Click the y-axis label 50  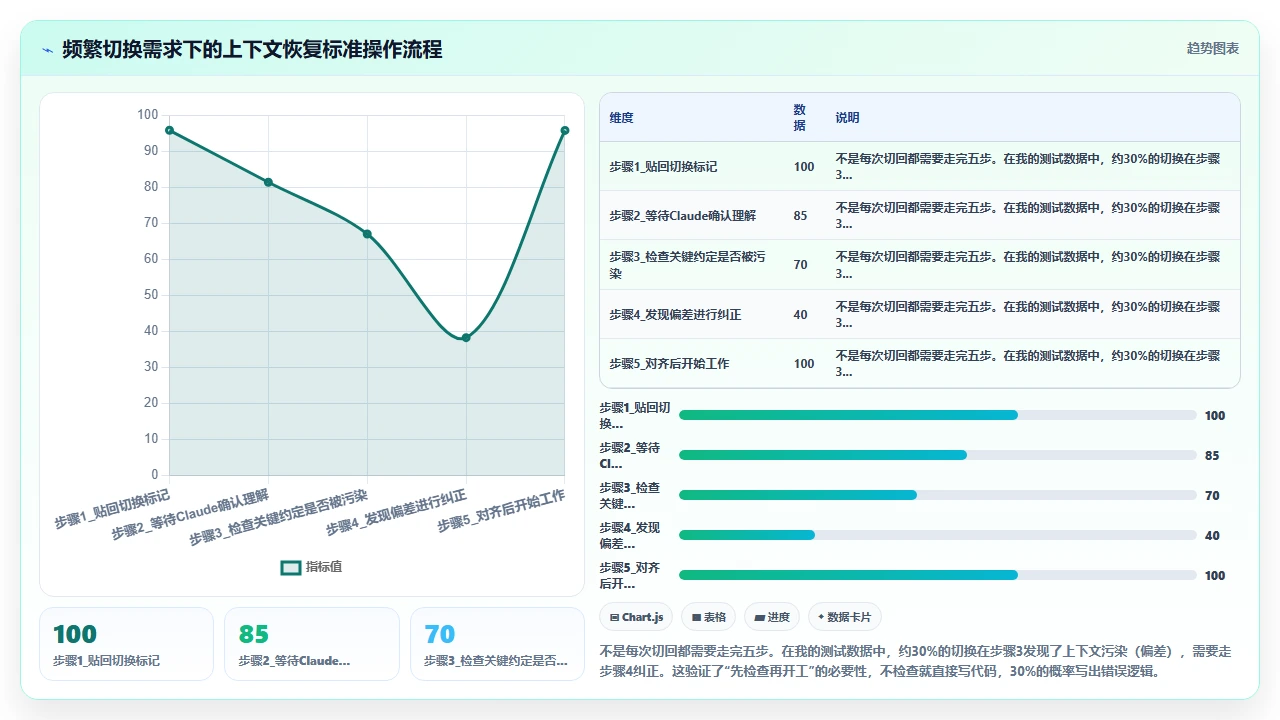(151, 295)
